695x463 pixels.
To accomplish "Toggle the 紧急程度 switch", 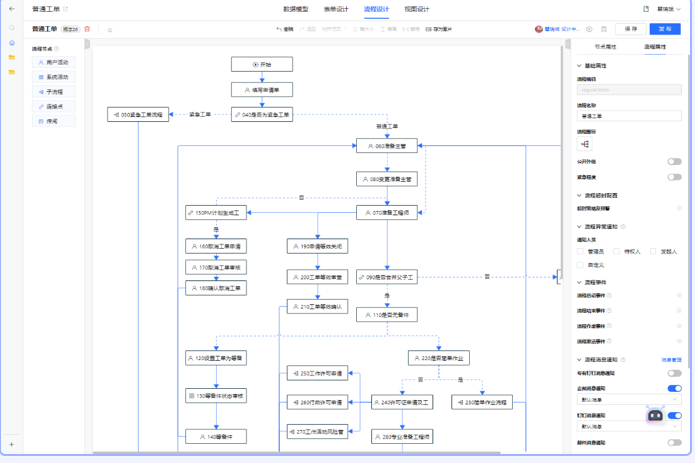I will (674, 177).
